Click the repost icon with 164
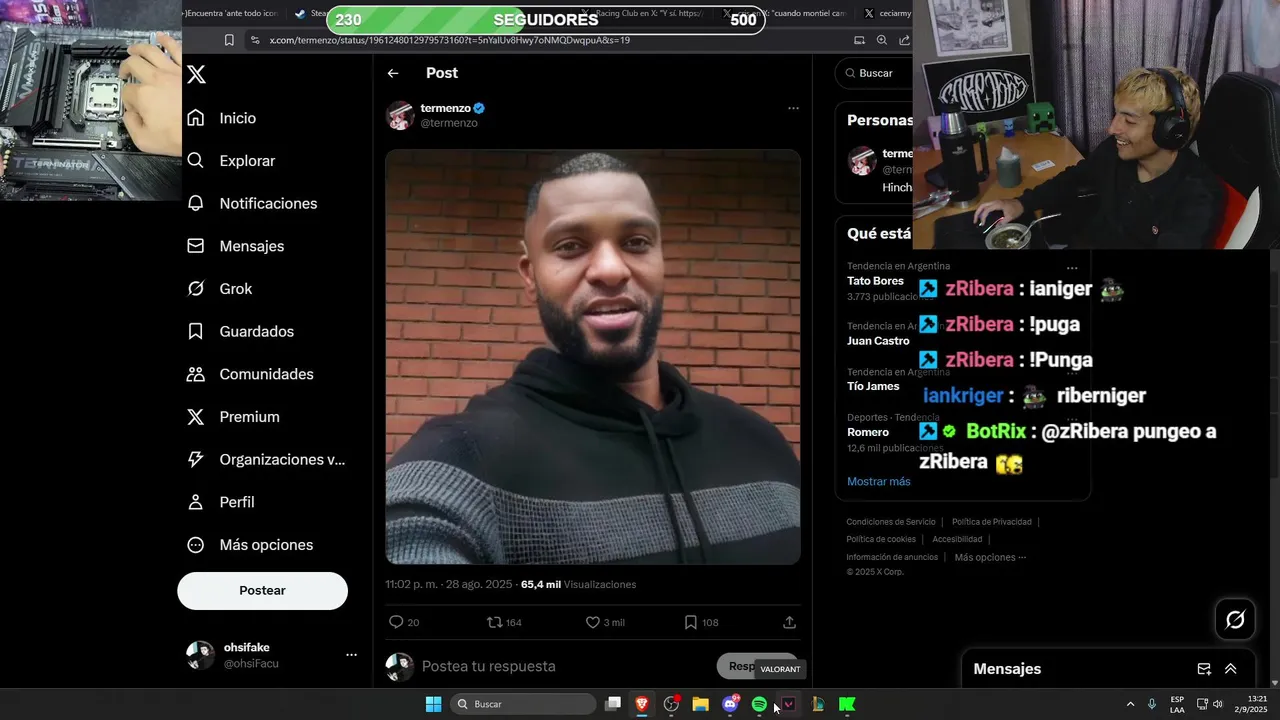 pos(494,622)
